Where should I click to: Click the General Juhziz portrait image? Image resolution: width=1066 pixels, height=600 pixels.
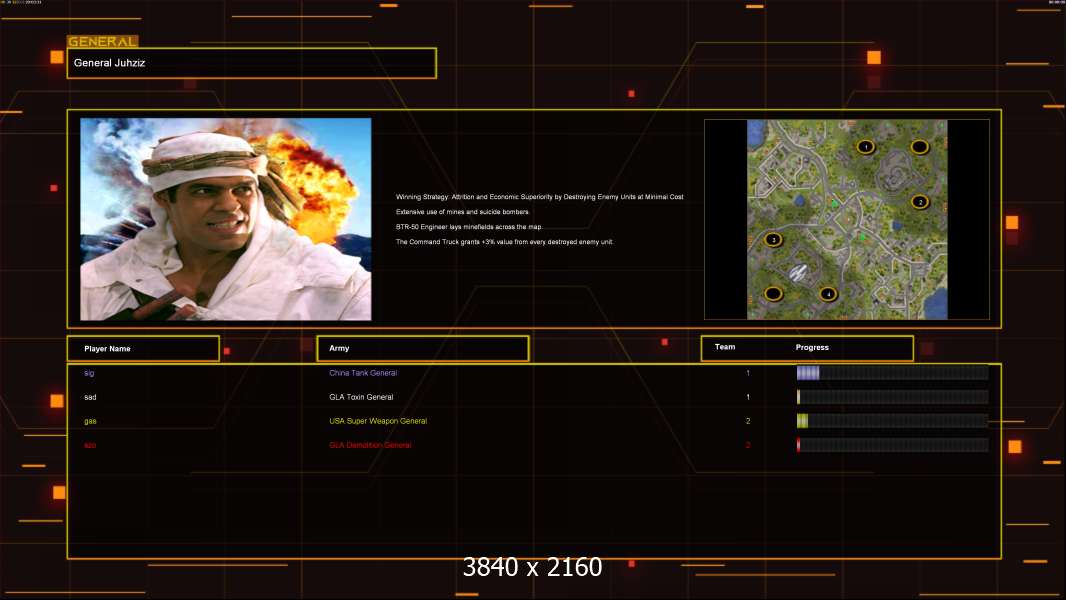click(x=225, y=219)
